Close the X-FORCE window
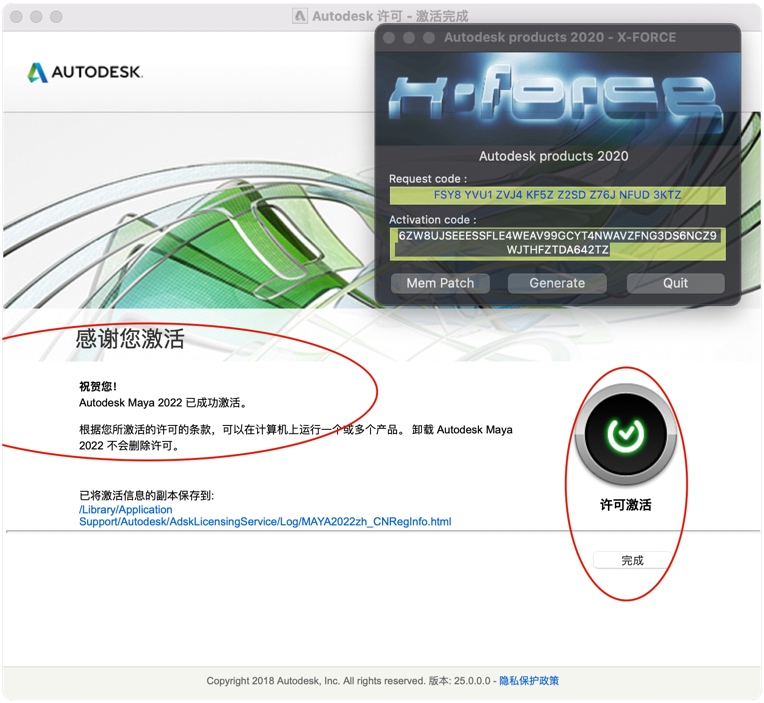Viewport: 764px width, 703px height. click(x=389, y=38)
